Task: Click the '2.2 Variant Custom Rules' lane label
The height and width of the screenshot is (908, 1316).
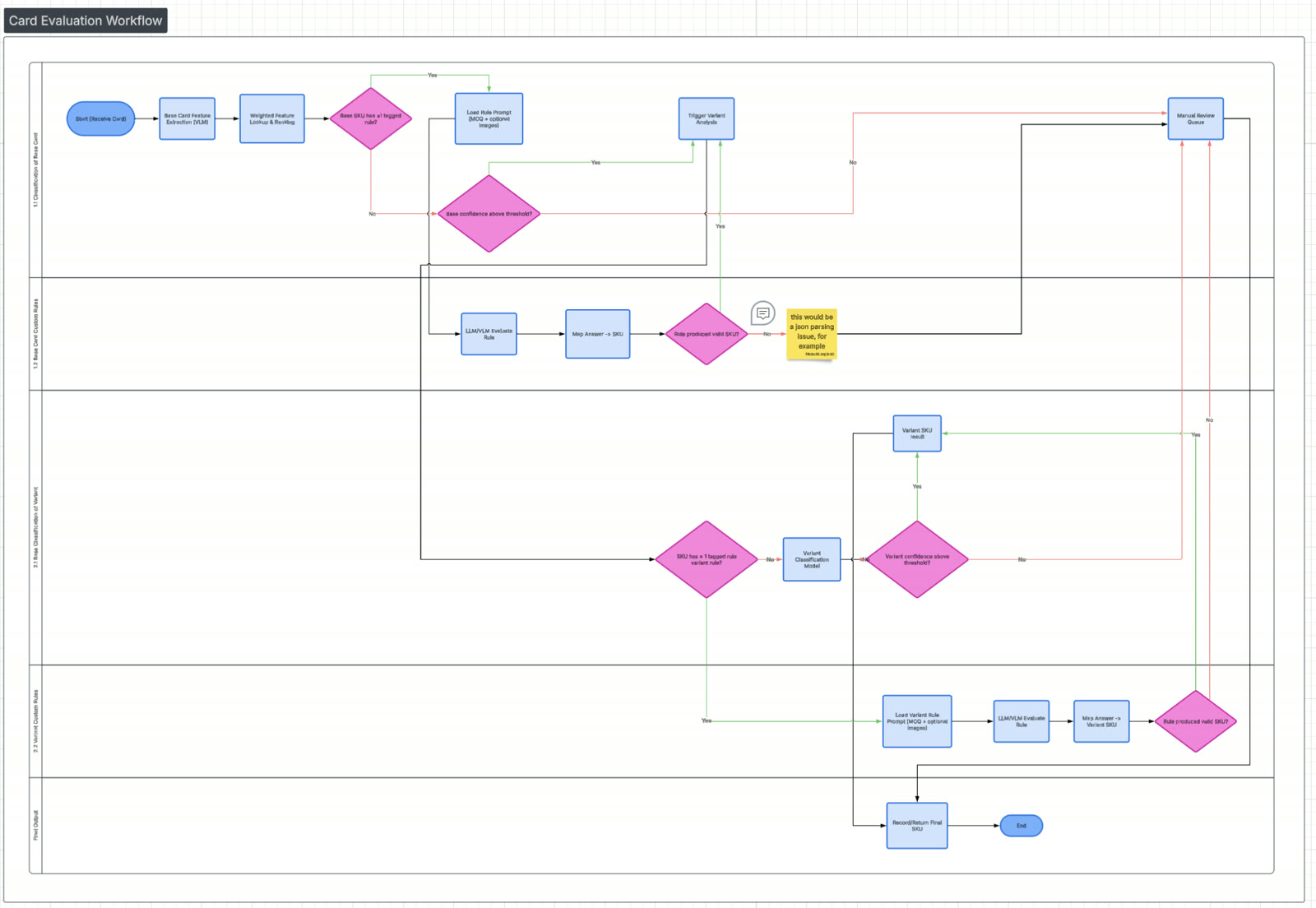Action: click(35, 721)
